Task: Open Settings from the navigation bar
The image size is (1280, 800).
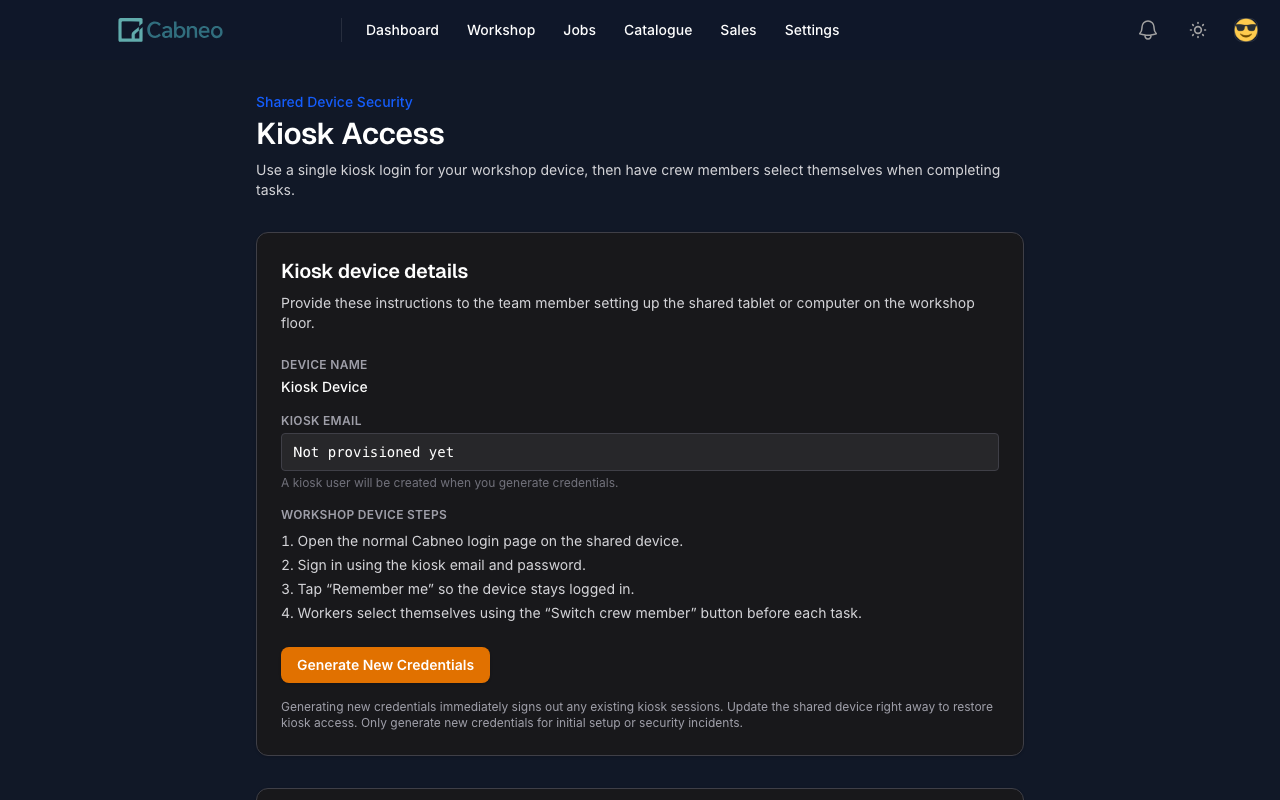Action: coord(811,30)
